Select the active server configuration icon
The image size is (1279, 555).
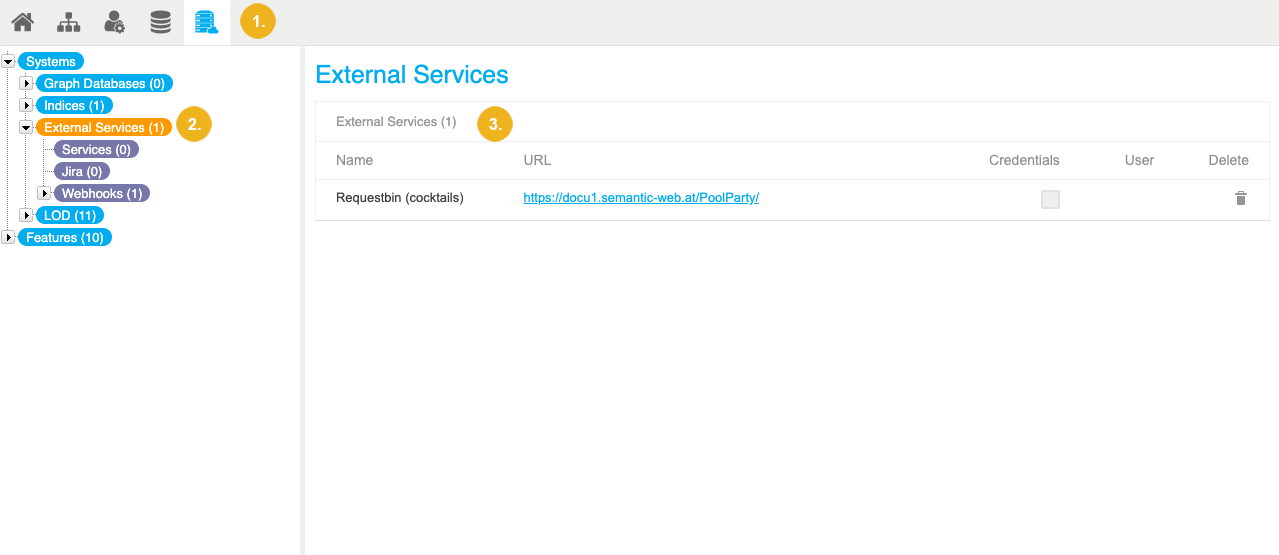207,21
